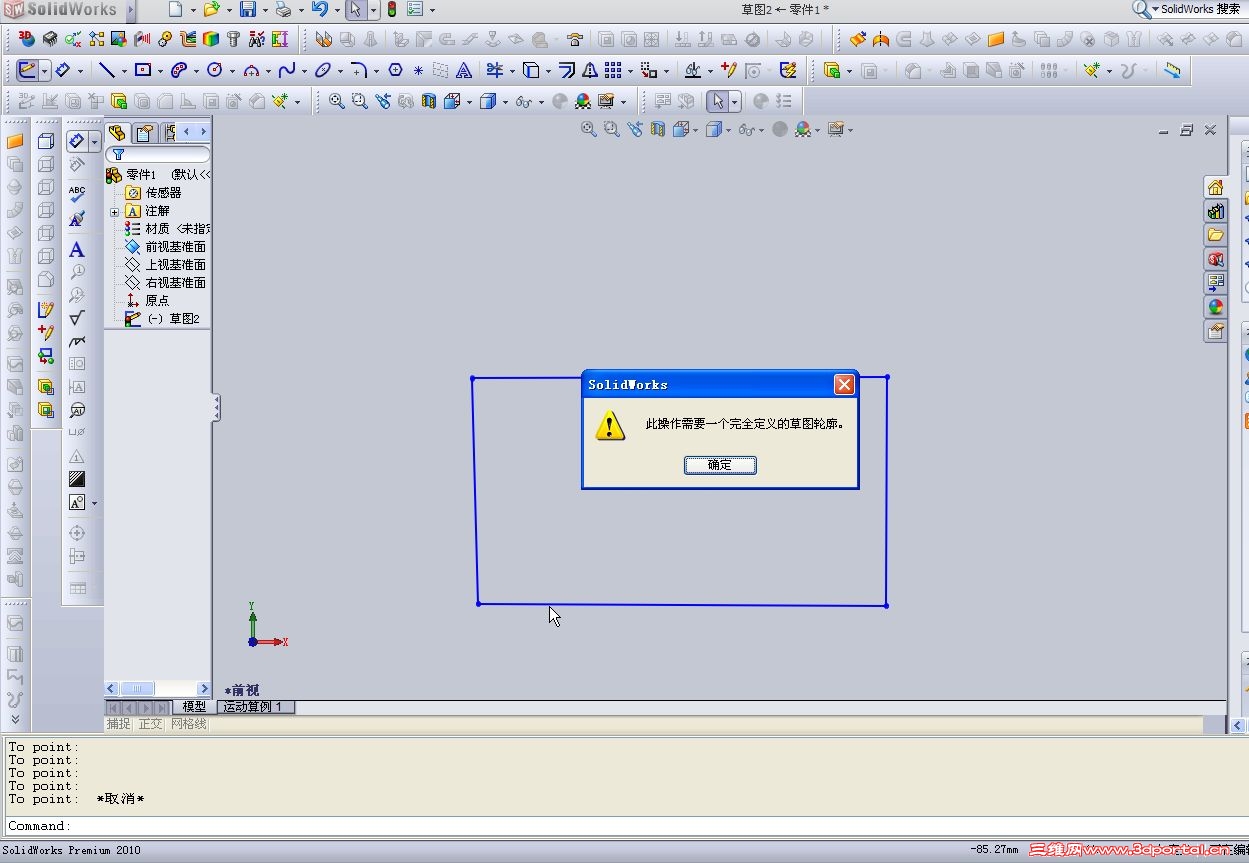Screen dimensions: 1249x863
Task: Open the File Explorer folder icon in task pane
Action: click(x=1215, y=235)
